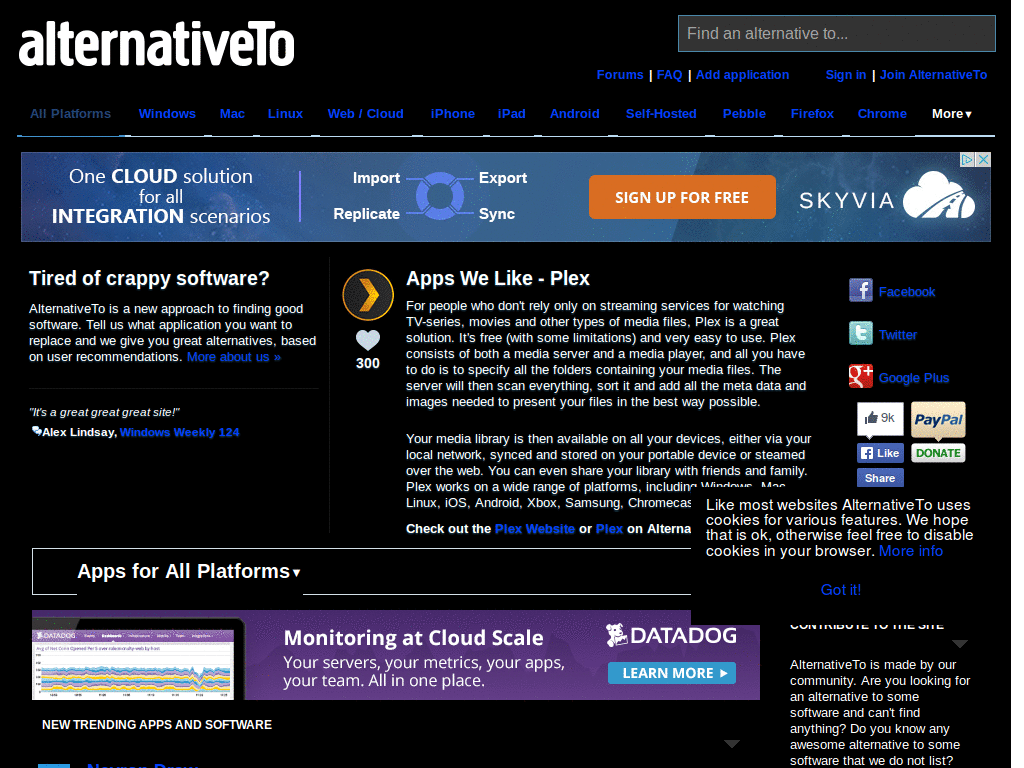1024x768 pixels.
Task: Select the Linux platform tab
Action: tap(285, 114)
